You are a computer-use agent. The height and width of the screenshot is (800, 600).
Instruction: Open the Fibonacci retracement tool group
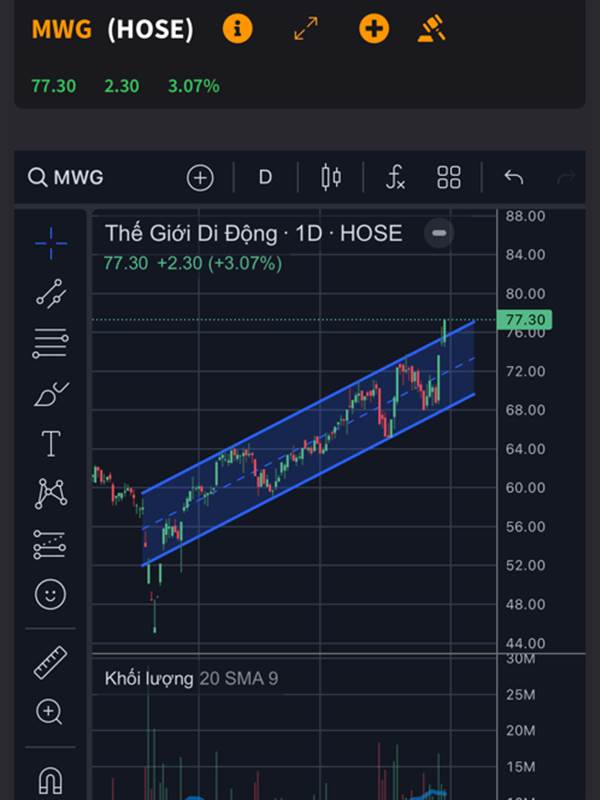[x=51, y=343]
